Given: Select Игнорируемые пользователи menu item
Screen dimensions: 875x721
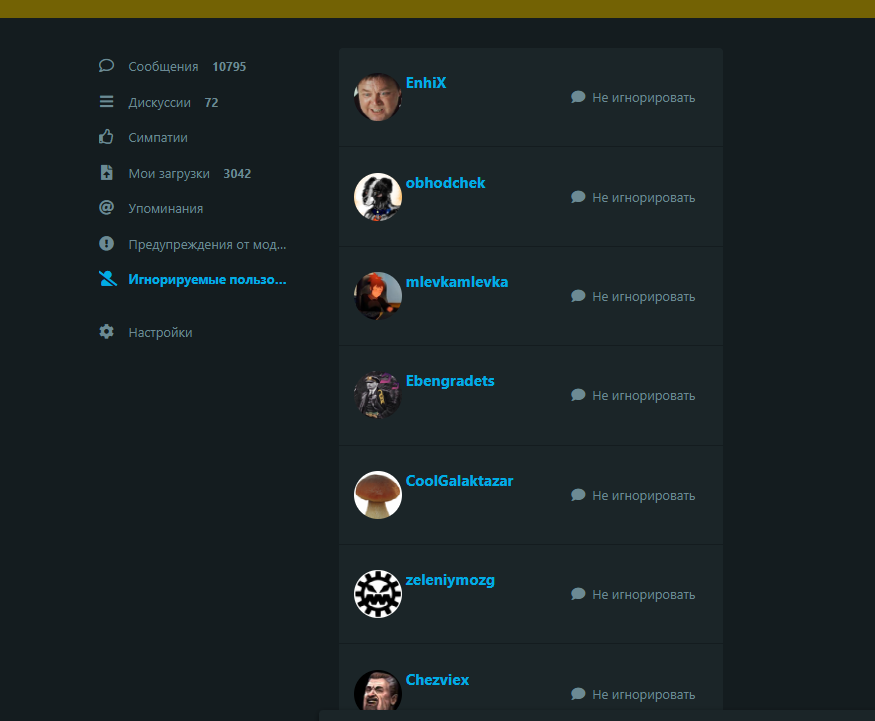Looking at the screenshot, I should point(207,280).
